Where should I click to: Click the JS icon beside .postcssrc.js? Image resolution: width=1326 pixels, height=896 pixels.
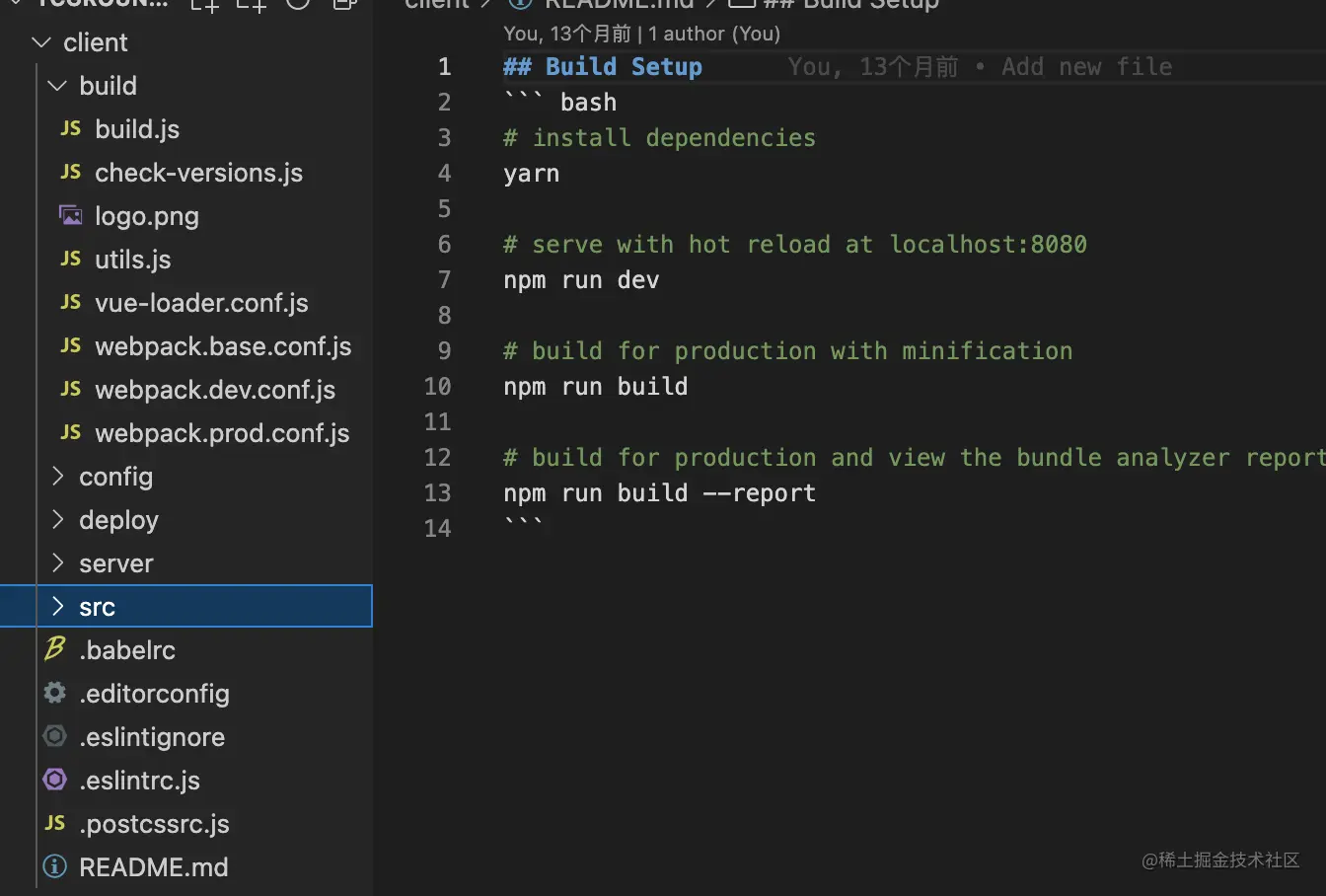(55, 823)
